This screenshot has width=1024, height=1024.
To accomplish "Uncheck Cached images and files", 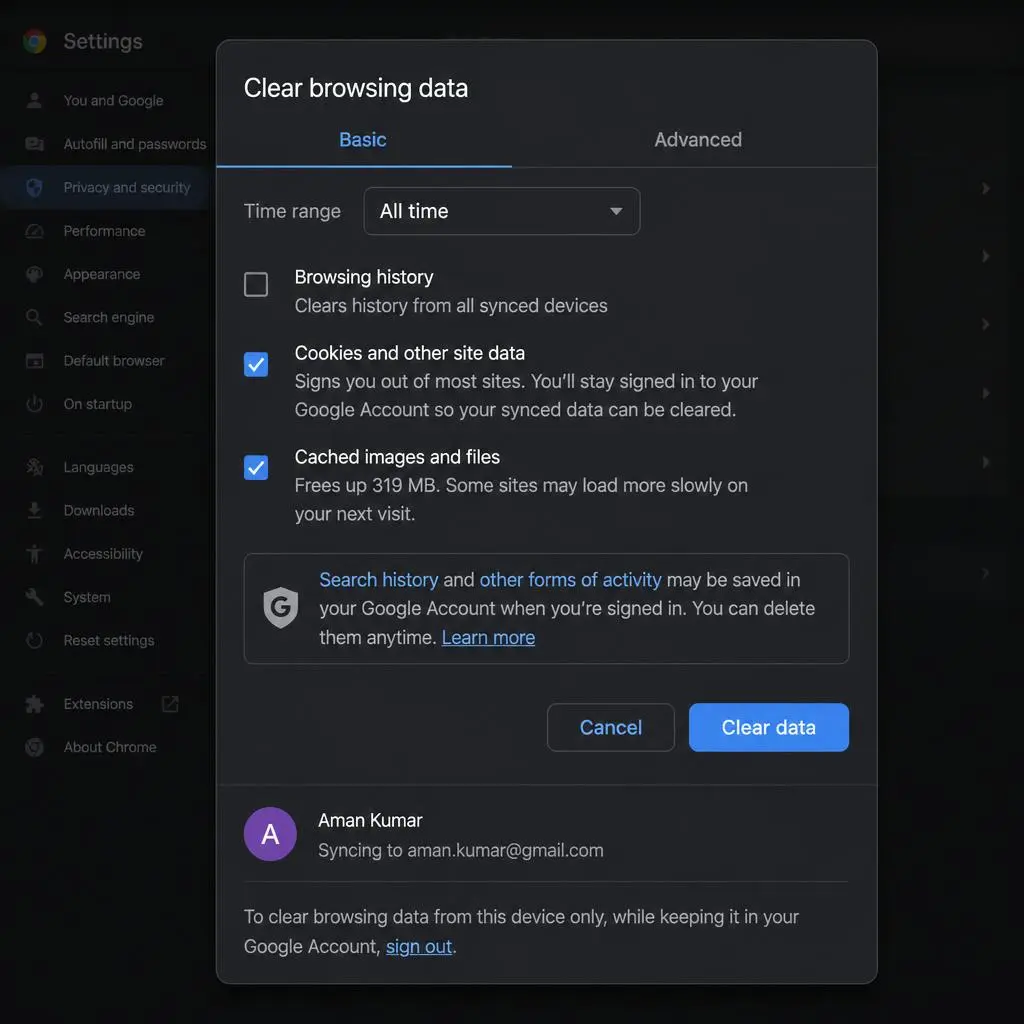I will 256,468.
